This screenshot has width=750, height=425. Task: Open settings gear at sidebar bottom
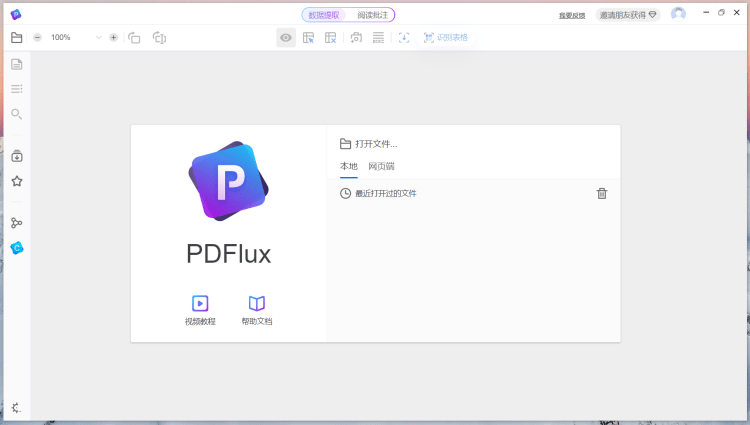[16, 408]
